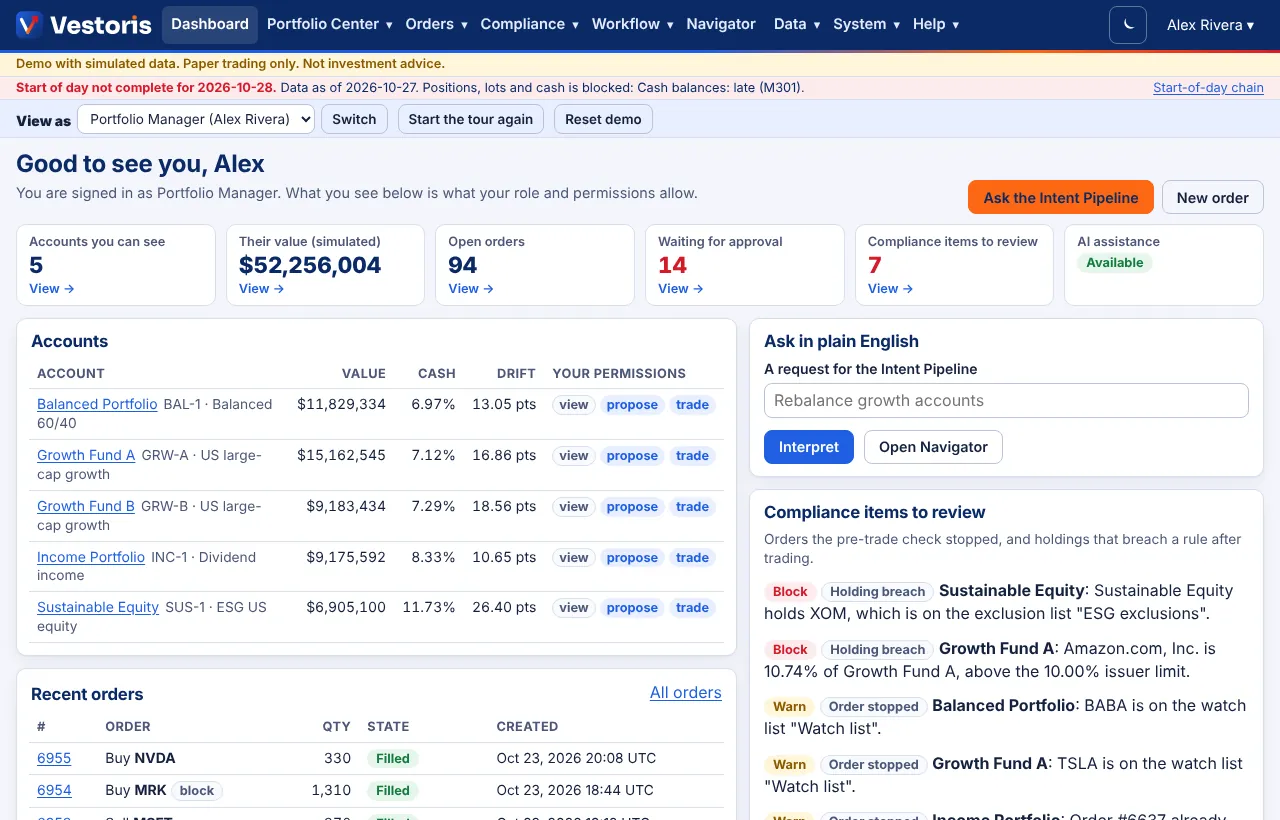The image size is (1280, 820).
Task: Click the New order button
Action: (1212, 197)
